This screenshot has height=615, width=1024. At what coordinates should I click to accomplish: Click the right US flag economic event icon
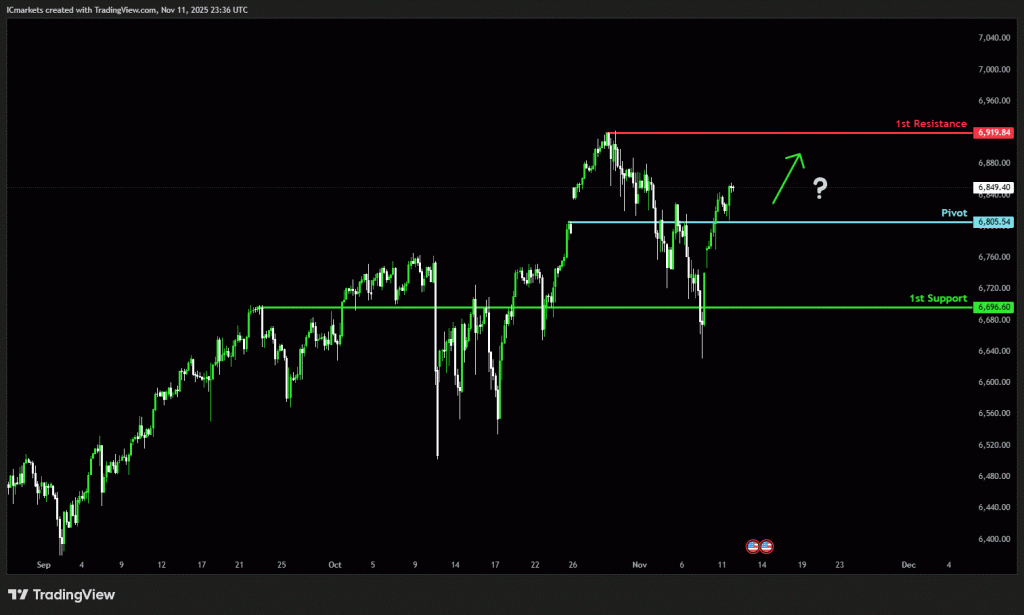pos(767,546)
